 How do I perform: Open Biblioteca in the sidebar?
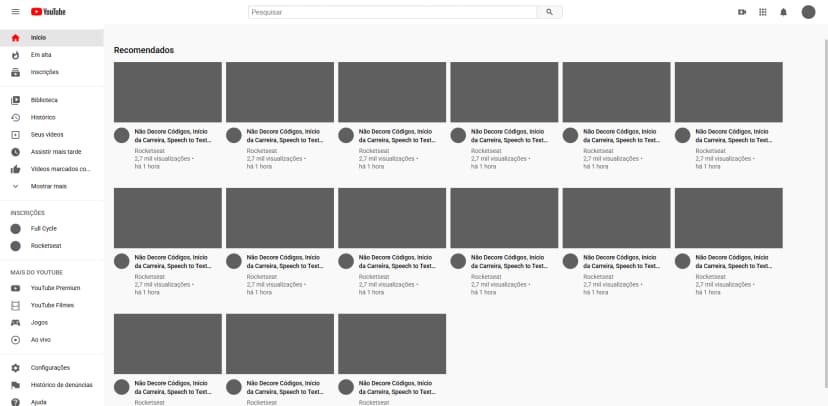coord(44,100)
